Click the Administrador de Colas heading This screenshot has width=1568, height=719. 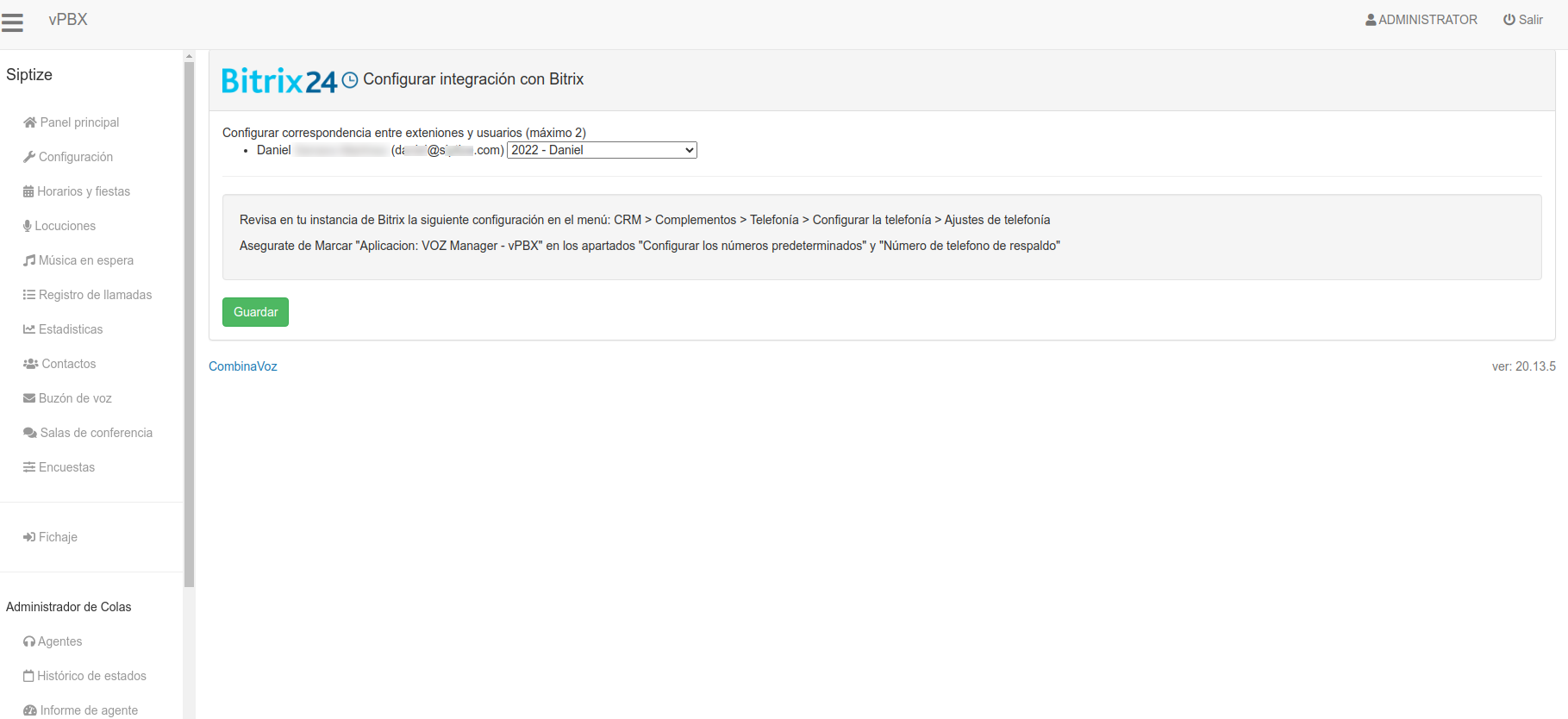point(69,607)
